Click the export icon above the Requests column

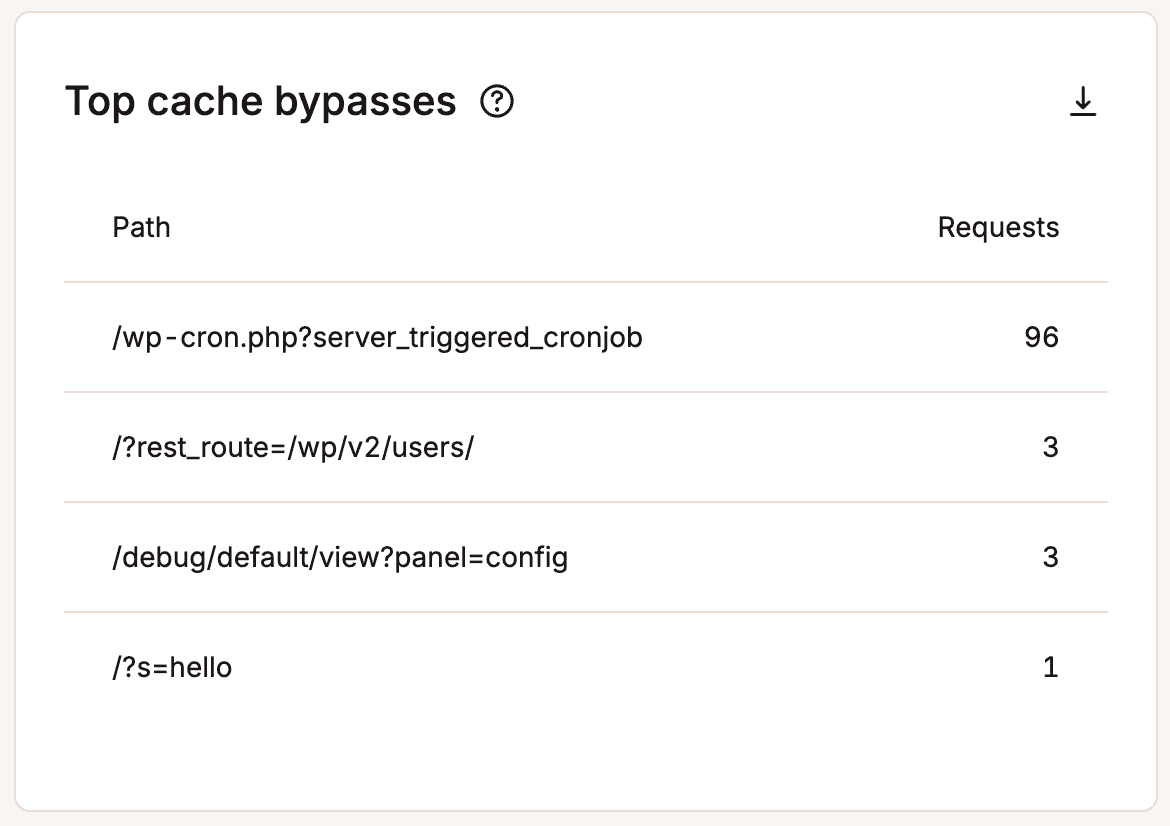point(1082,102)
